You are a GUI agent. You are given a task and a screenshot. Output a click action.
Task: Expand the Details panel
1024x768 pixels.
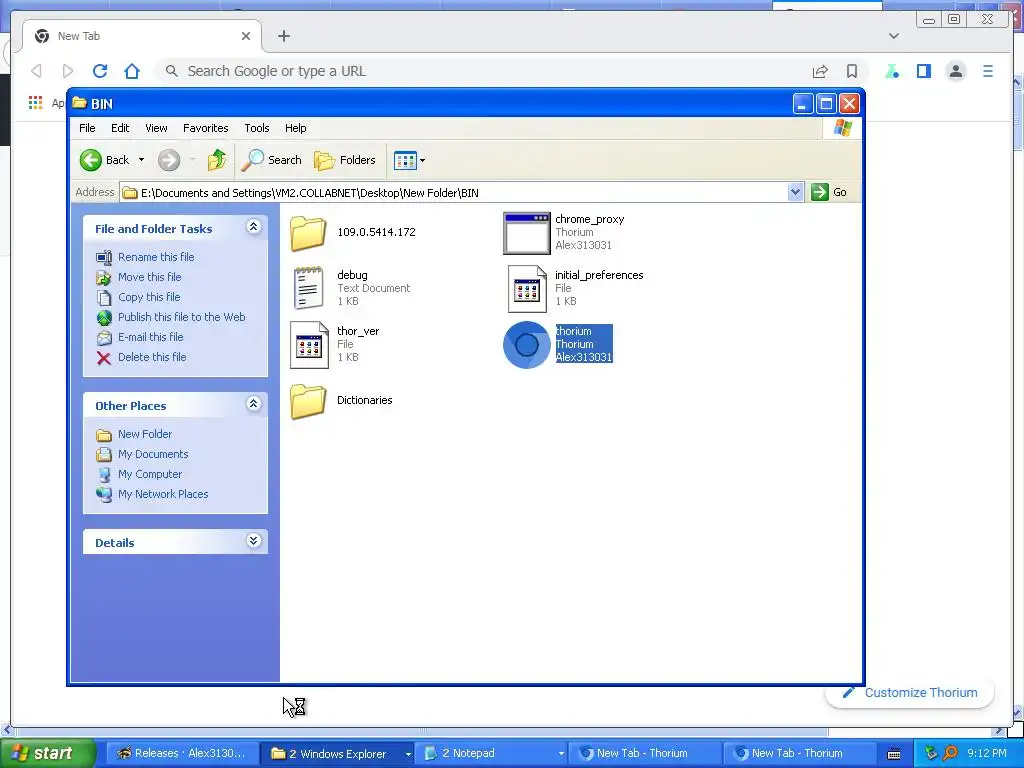(254, 541)
